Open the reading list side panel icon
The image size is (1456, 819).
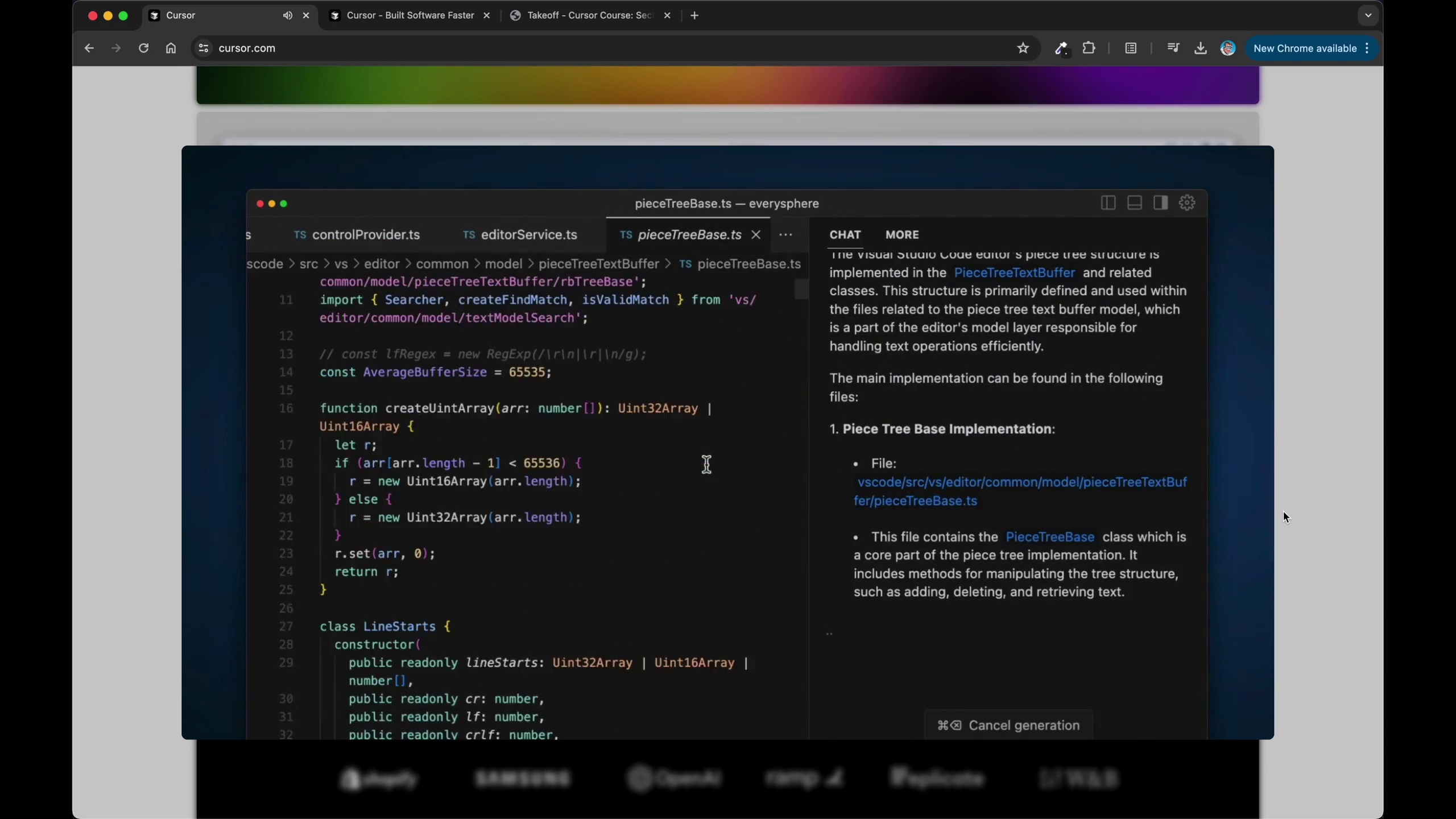click(1131, 48)
